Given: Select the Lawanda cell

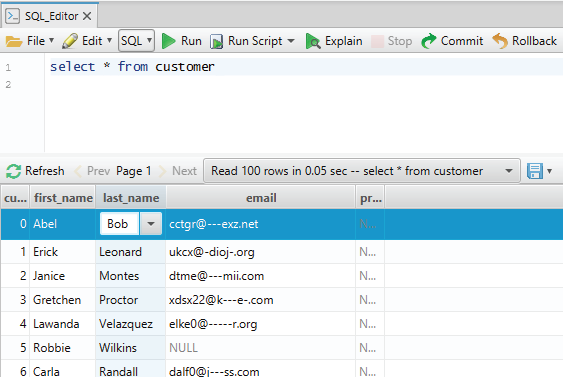Looking at the screenshot, I should 63,324.
